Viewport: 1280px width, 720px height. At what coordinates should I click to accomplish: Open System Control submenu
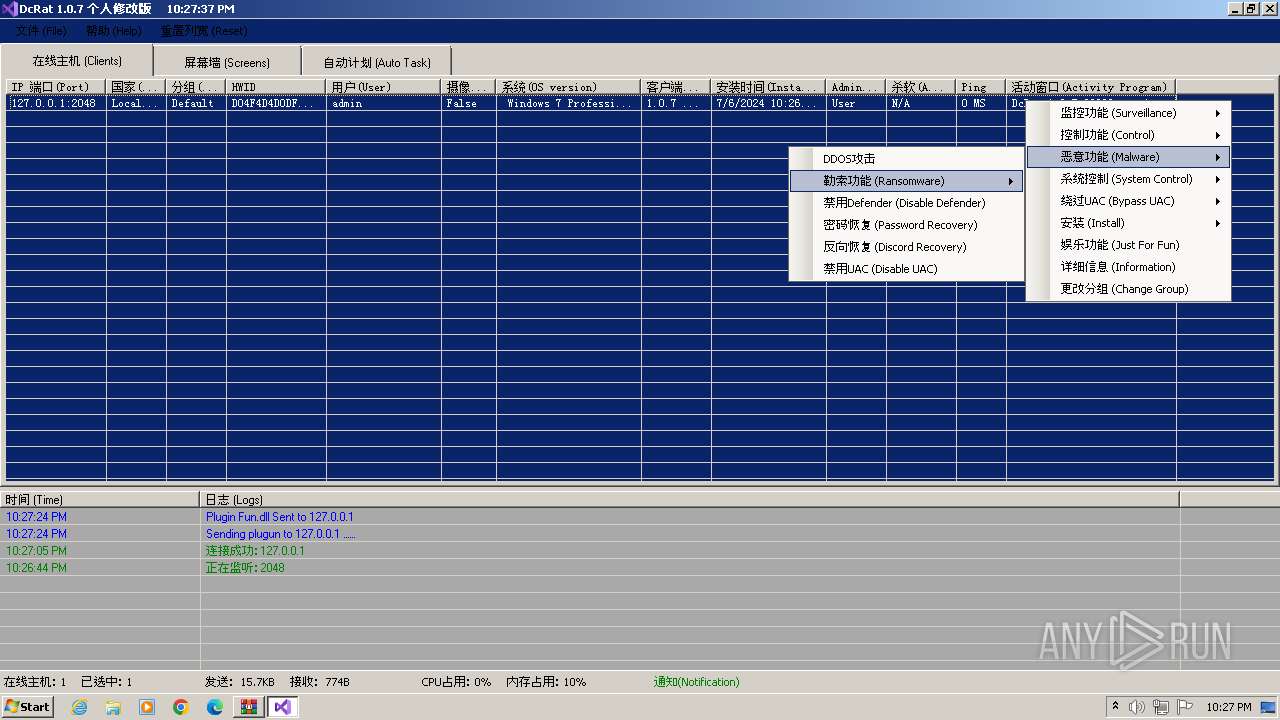pos(1128,179)
